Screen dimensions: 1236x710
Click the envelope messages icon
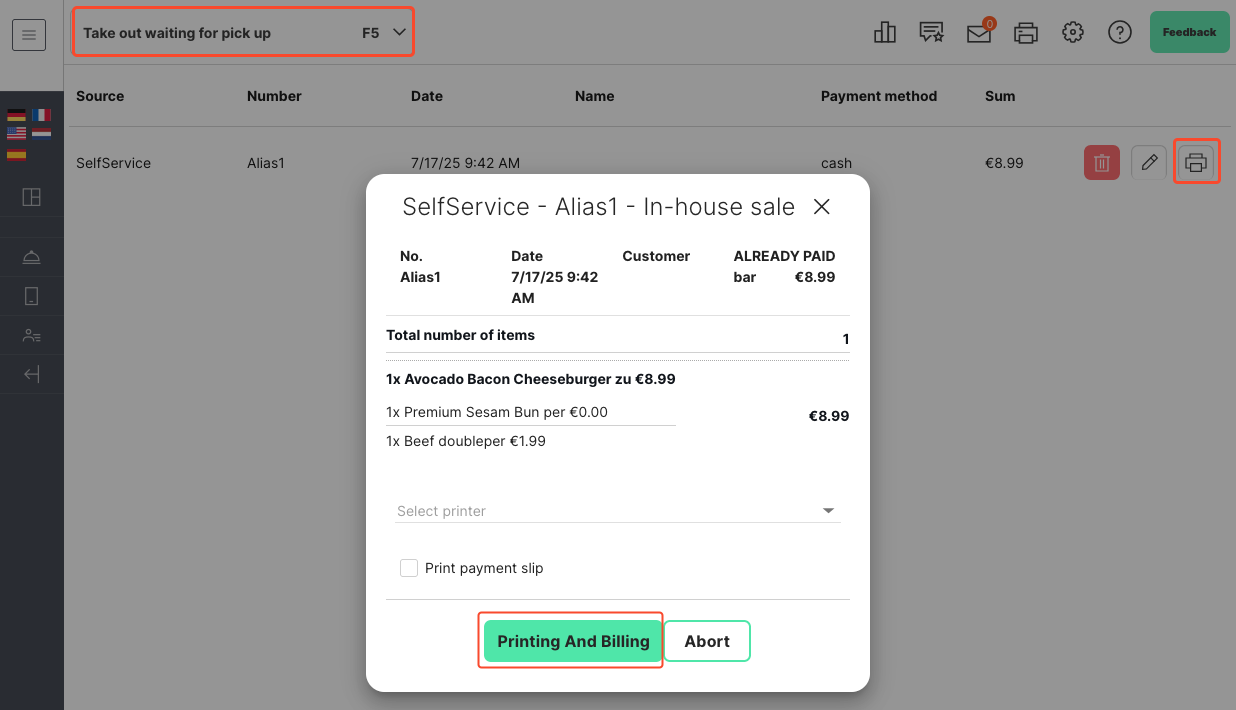(x=979, y=32)
